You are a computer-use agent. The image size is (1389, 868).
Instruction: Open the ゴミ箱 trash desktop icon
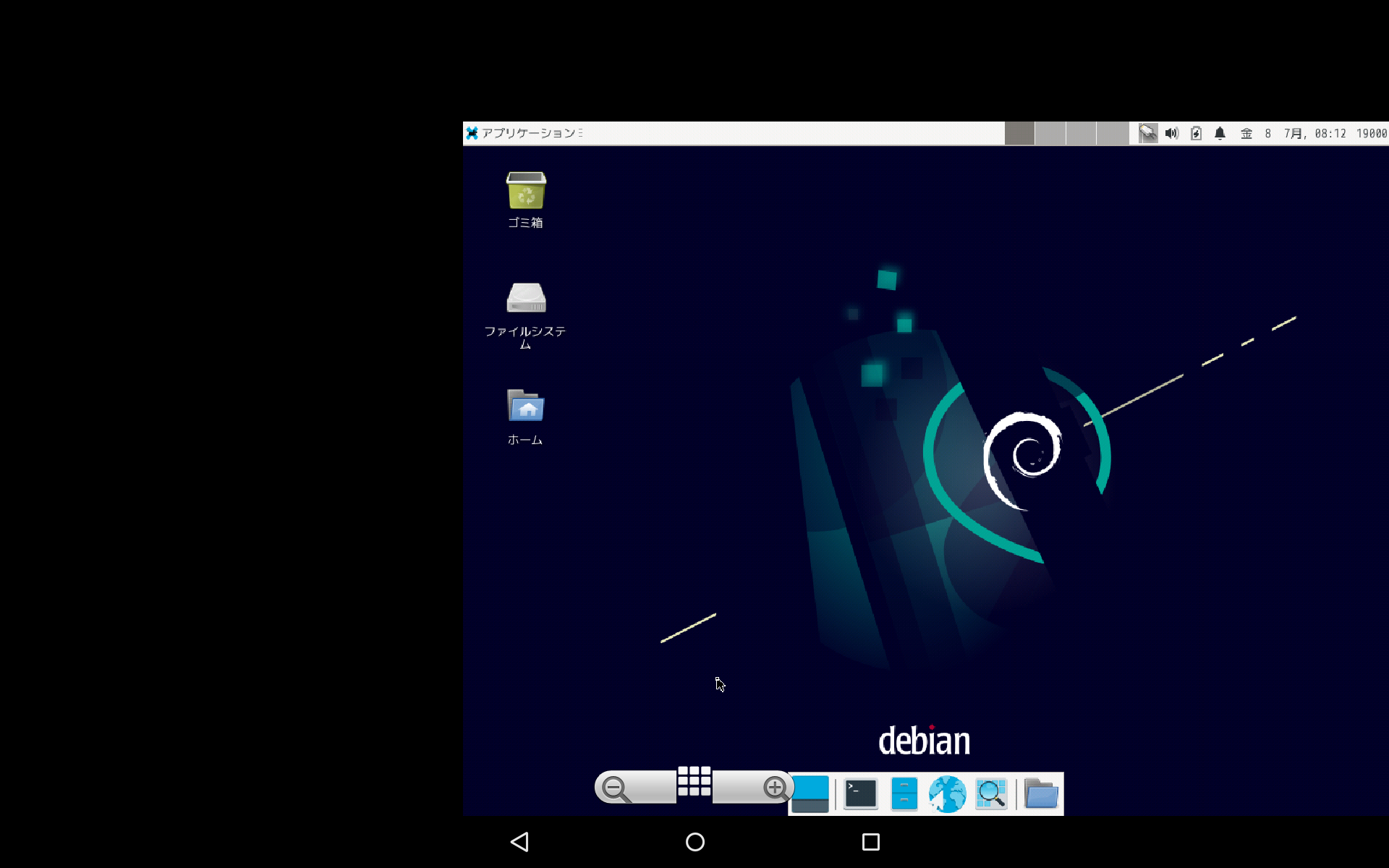pos(526,200)
